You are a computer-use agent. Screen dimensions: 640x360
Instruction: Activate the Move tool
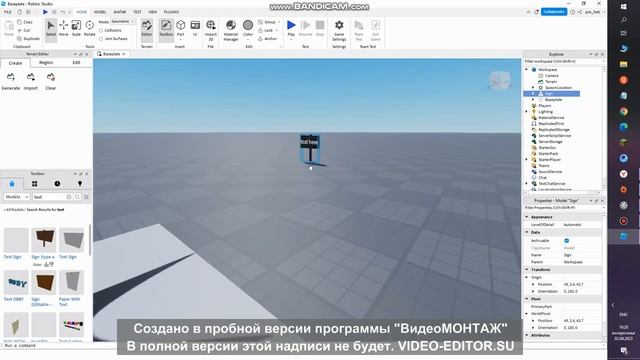click(x=64, y=28)
